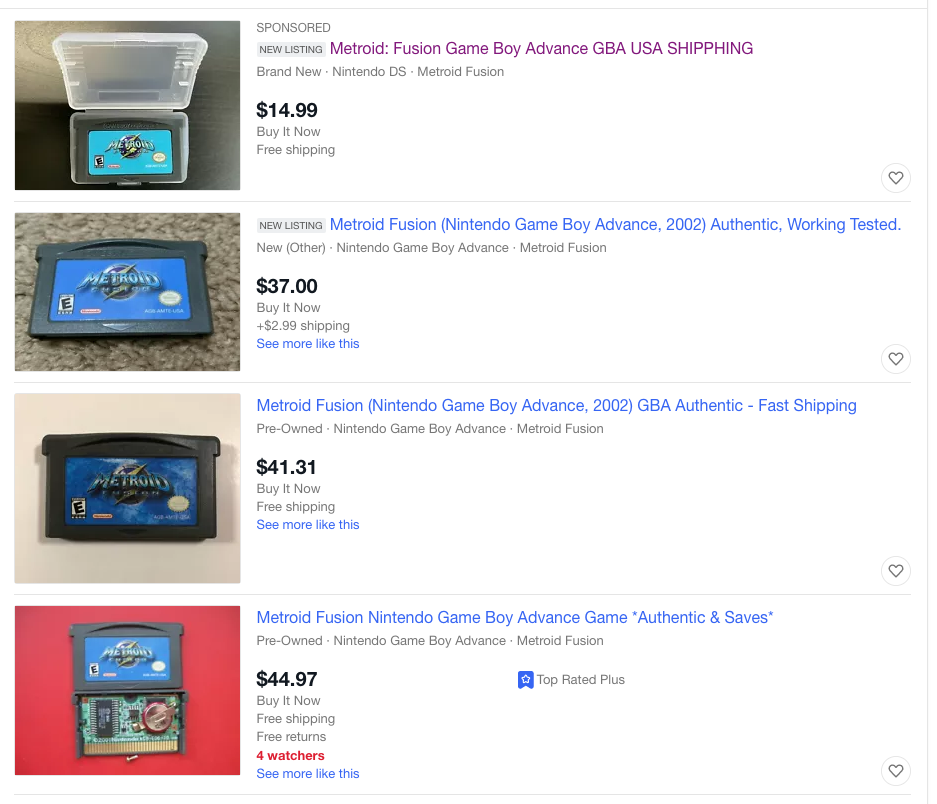Open thumbnail of cartridge on white background
The image size is (937, 804).
point(127,488)
